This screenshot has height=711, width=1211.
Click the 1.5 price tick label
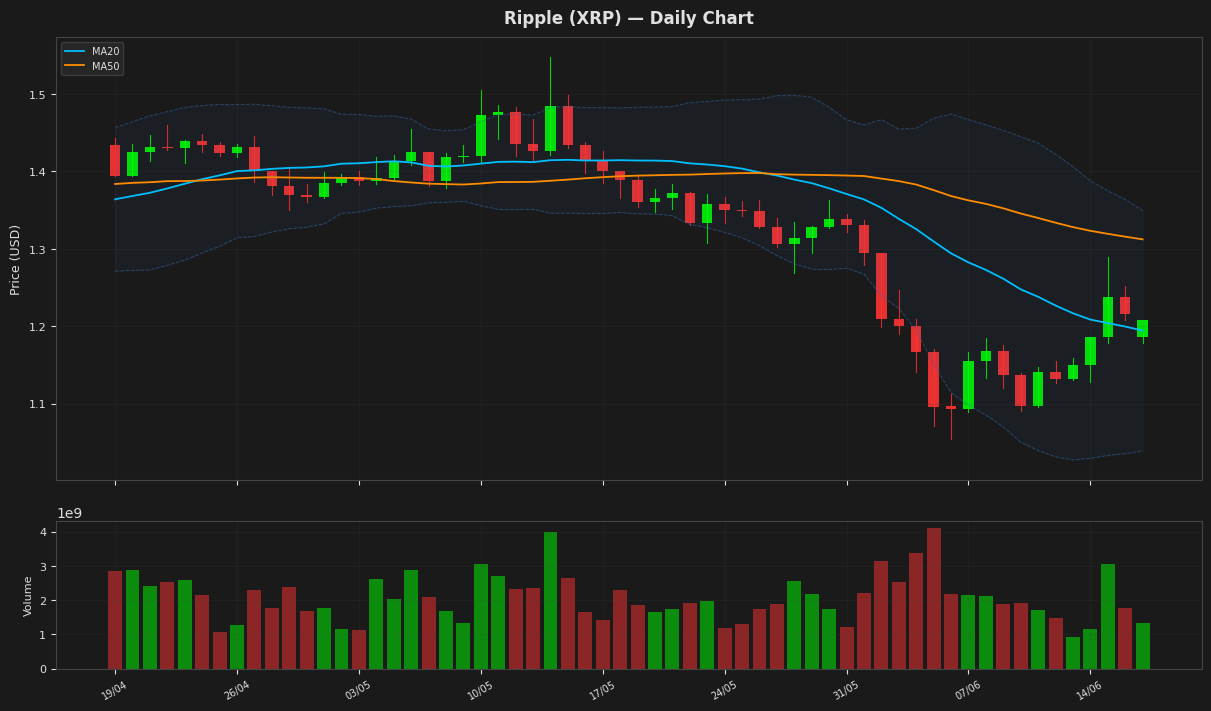(x=39, y=95)
